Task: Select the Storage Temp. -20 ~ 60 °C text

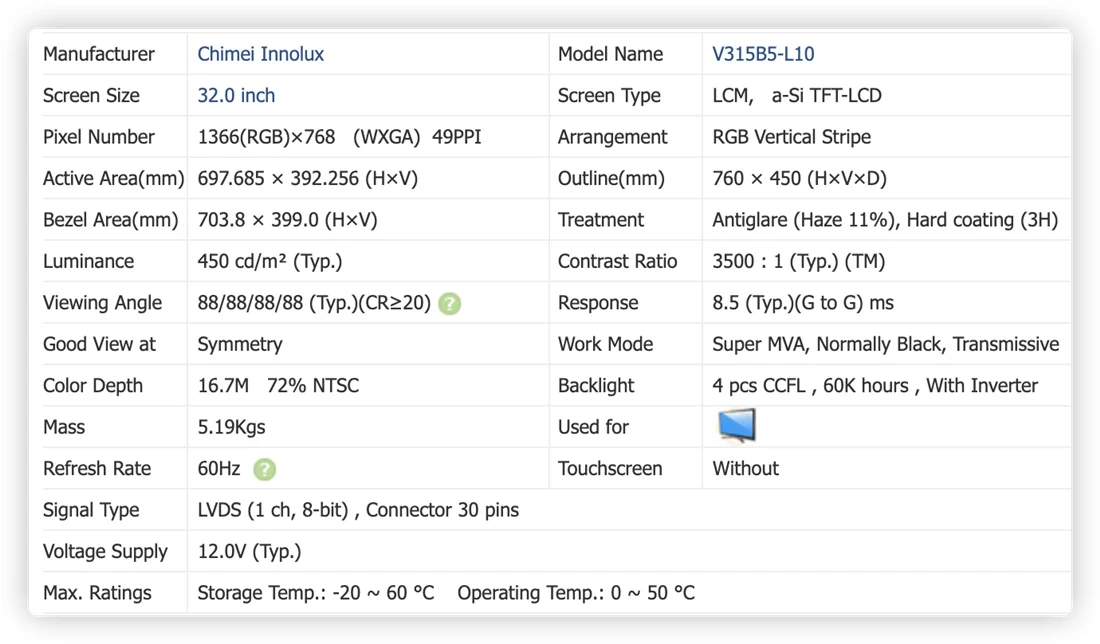Action: (x=316, y=593)
